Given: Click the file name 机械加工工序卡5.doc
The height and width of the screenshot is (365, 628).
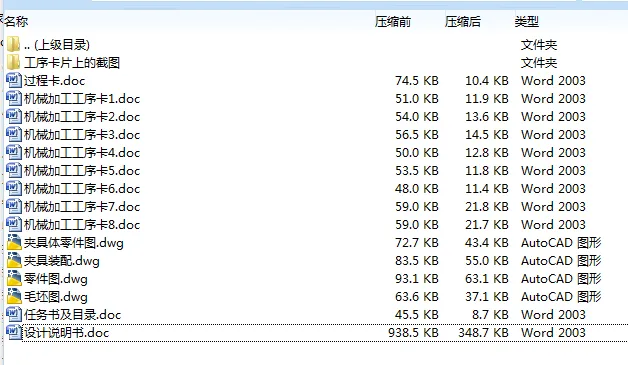Looking at the screenshot, I should tap(82, 171).
